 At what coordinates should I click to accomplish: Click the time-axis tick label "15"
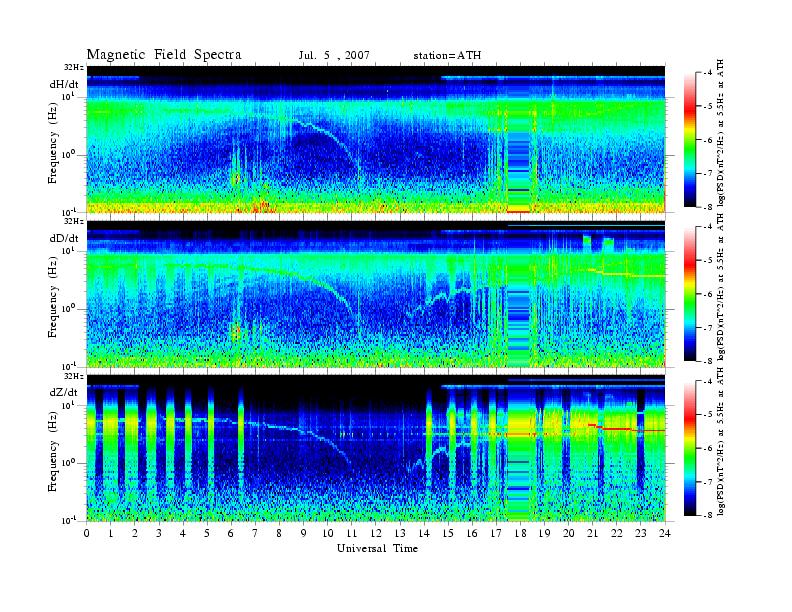448,533
